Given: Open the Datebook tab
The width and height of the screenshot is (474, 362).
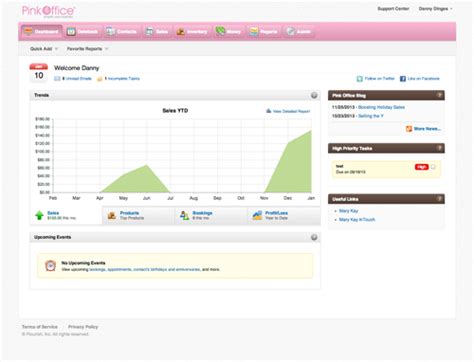Looking at the screenshot, I should pos(82,32).
